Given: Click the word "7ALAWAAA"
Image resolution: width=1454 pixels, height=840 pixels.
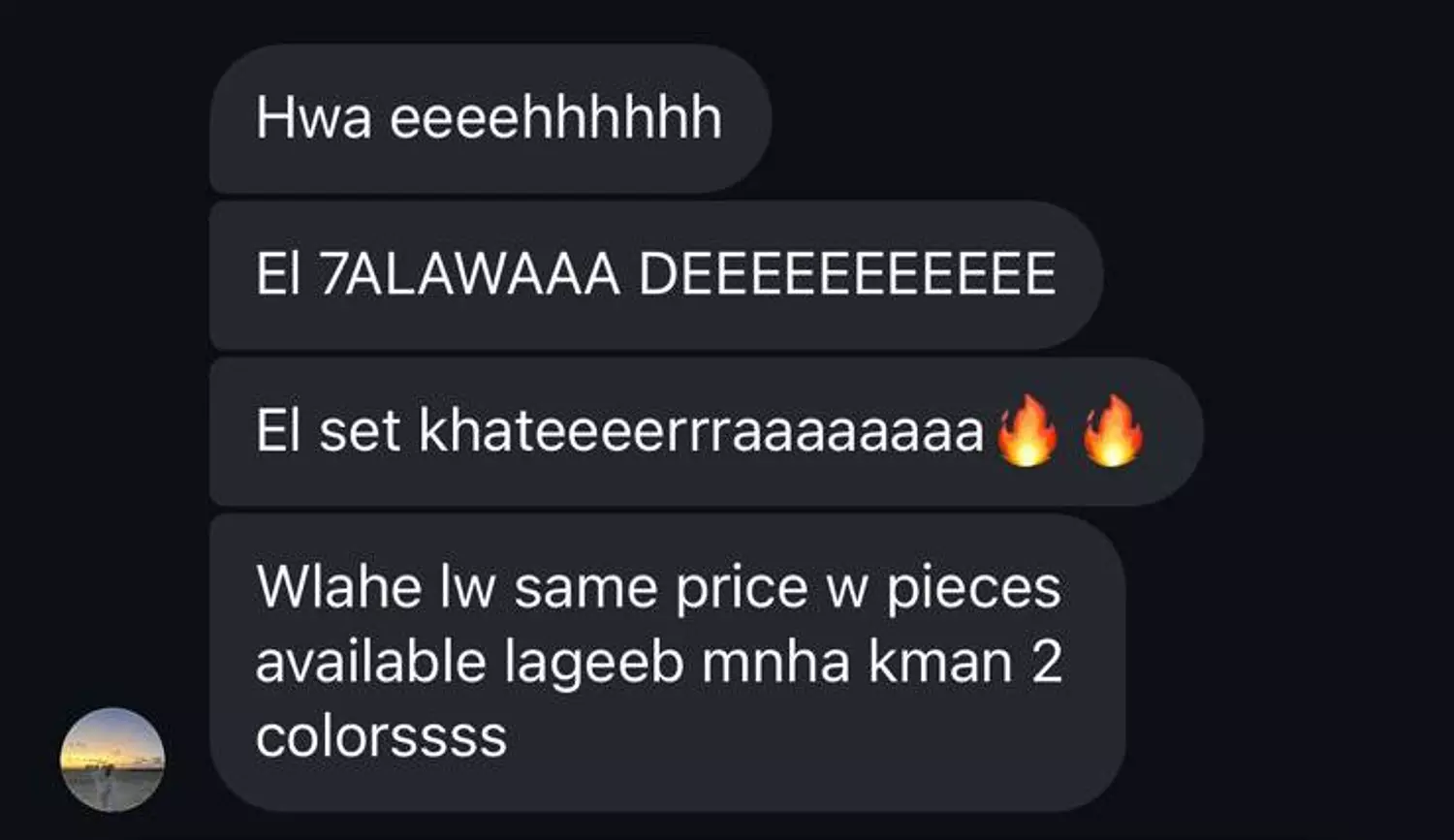Looking at the screenshot, I should tap(469, 275).
